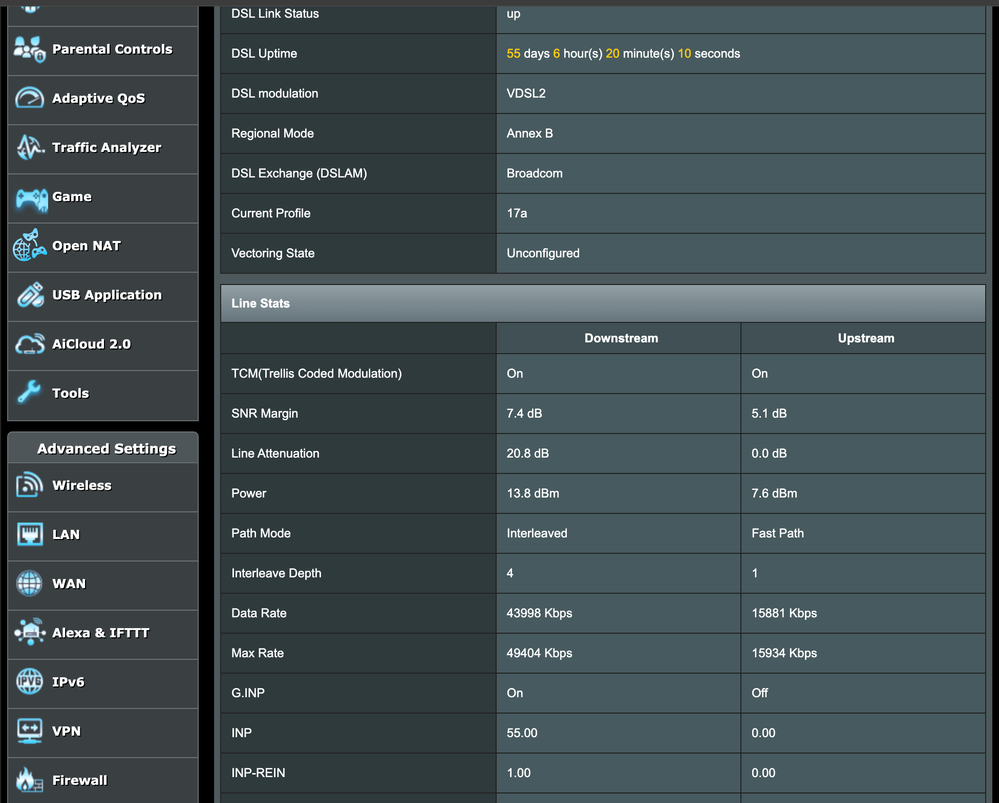Go to Alexa & IFTTT settings
Screen dimensions: 999x803
click(x=100, y=633)
